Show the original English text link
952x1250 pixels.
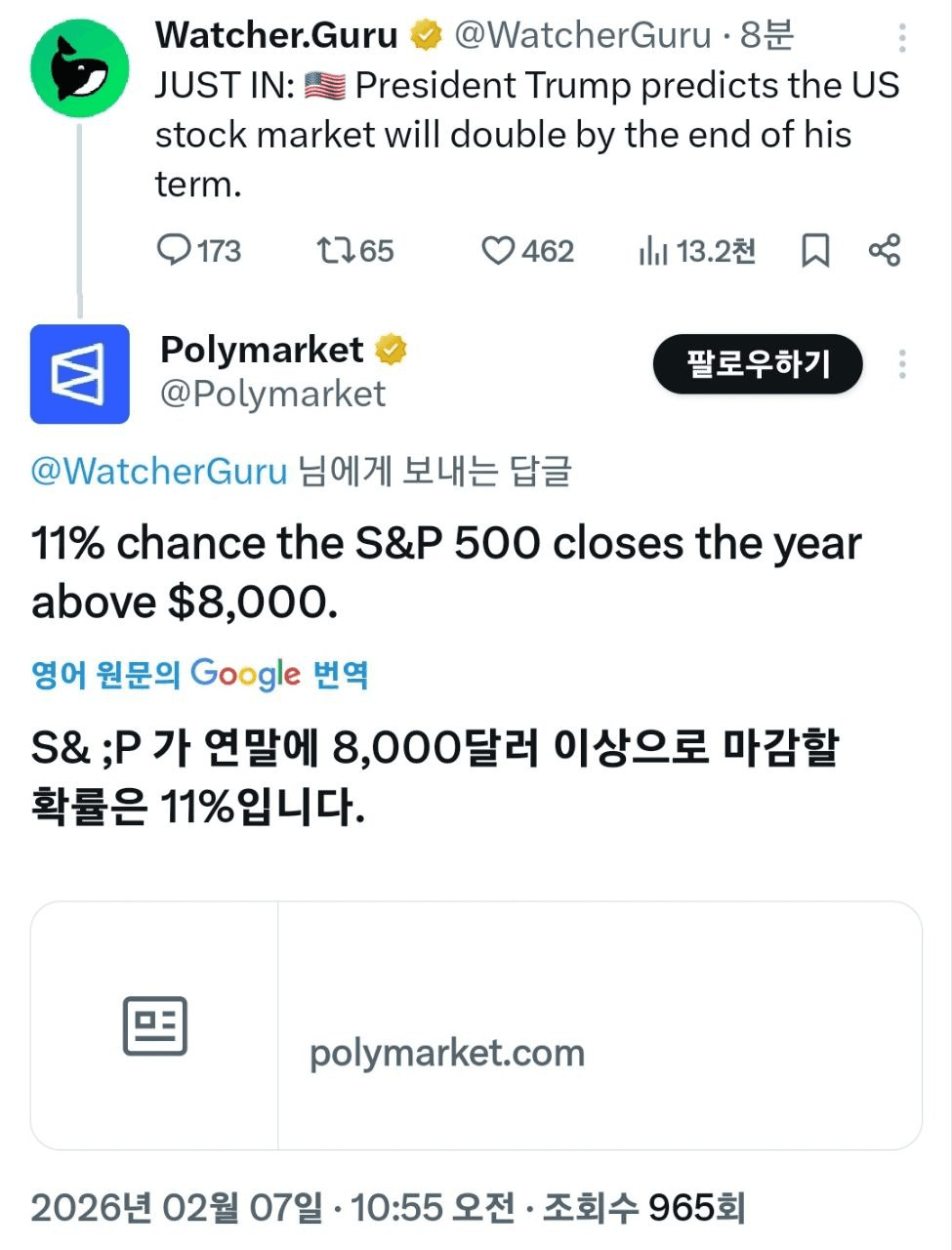coord(105,675)
